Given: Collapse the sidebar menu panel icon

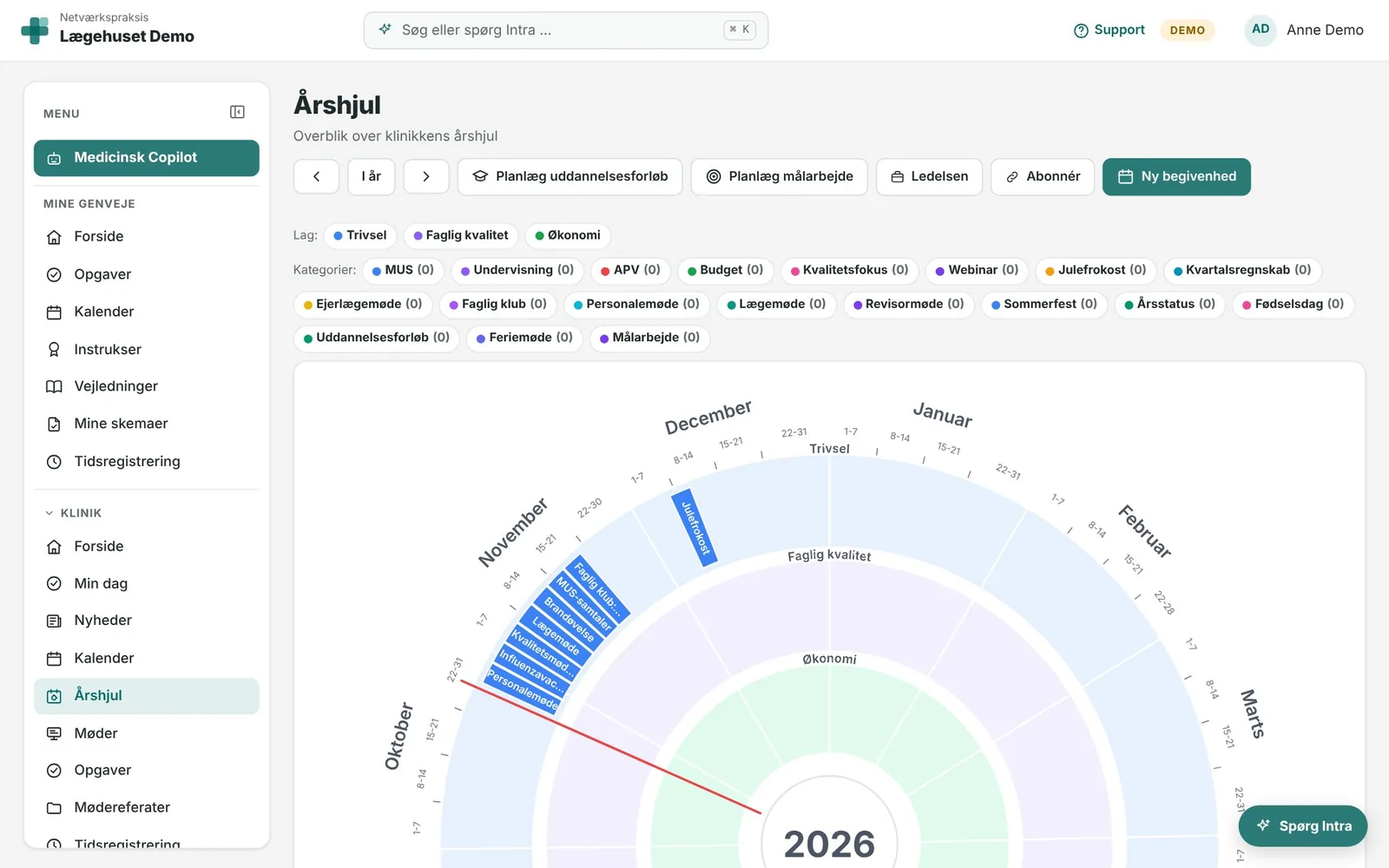Looking at the screenshot, I should [x=237, y=112].
